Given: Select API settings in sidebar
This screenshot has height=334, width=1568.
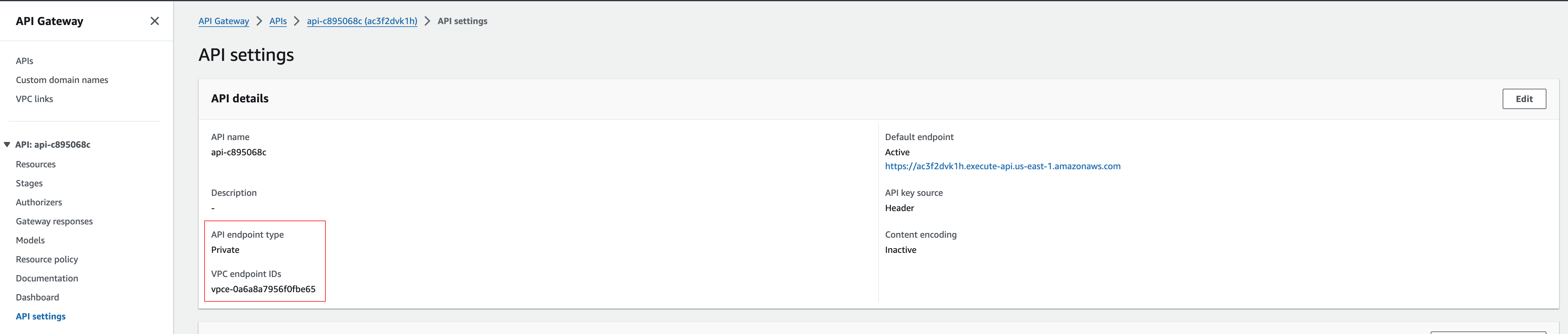Looking at the screenshot, I should [x=40, y=316].
